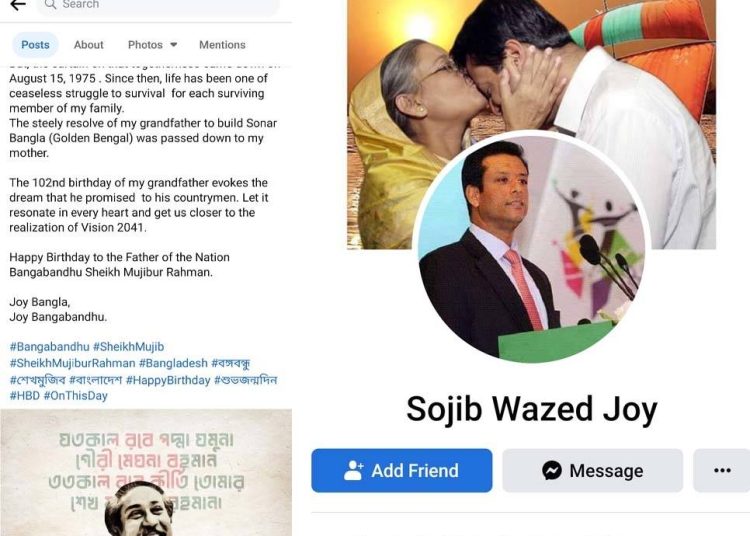Switch to the Posts tab

(35, 45)
